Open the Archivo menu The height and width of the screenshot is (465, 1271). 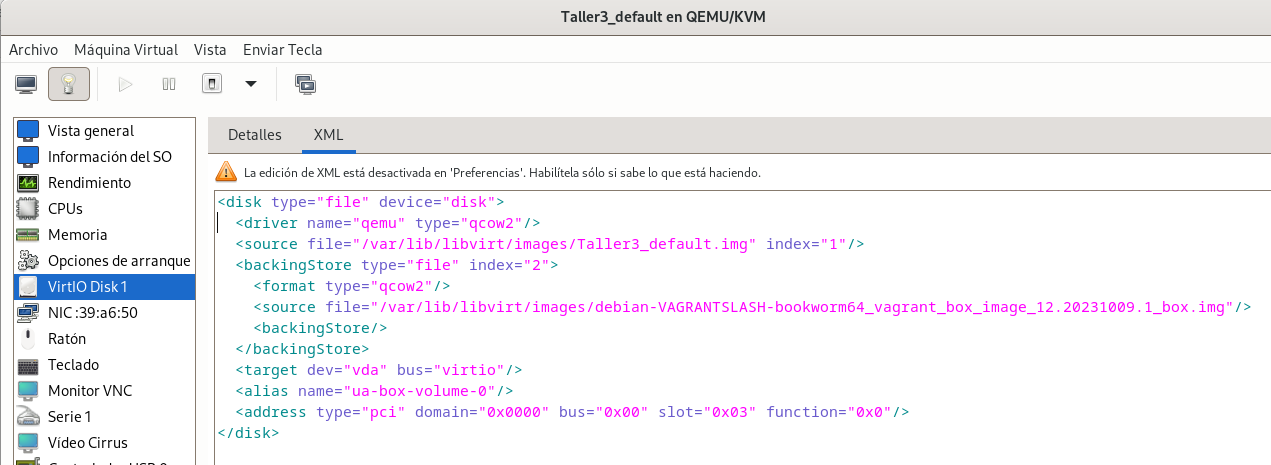[x=33, y=49]
